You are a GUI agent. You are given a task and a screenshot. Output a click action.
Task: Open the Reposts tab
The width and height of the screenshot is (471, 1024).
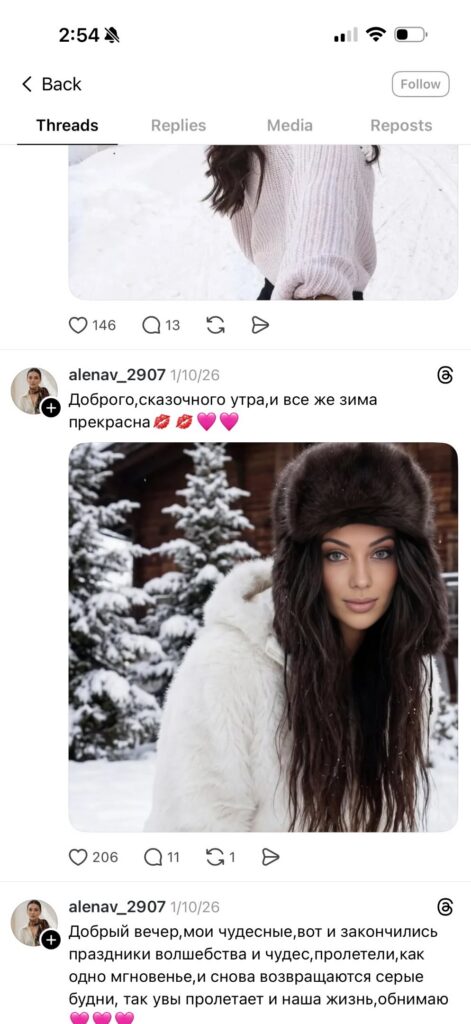tap(401, 125)
